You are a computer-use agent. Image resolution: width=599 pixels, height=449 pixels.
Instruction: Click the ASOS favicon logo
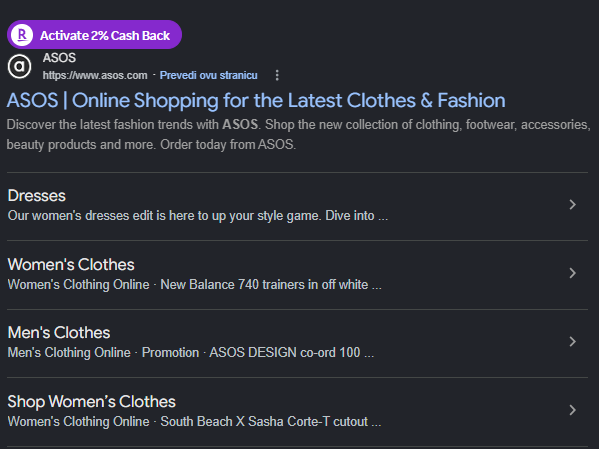(19, 66)
